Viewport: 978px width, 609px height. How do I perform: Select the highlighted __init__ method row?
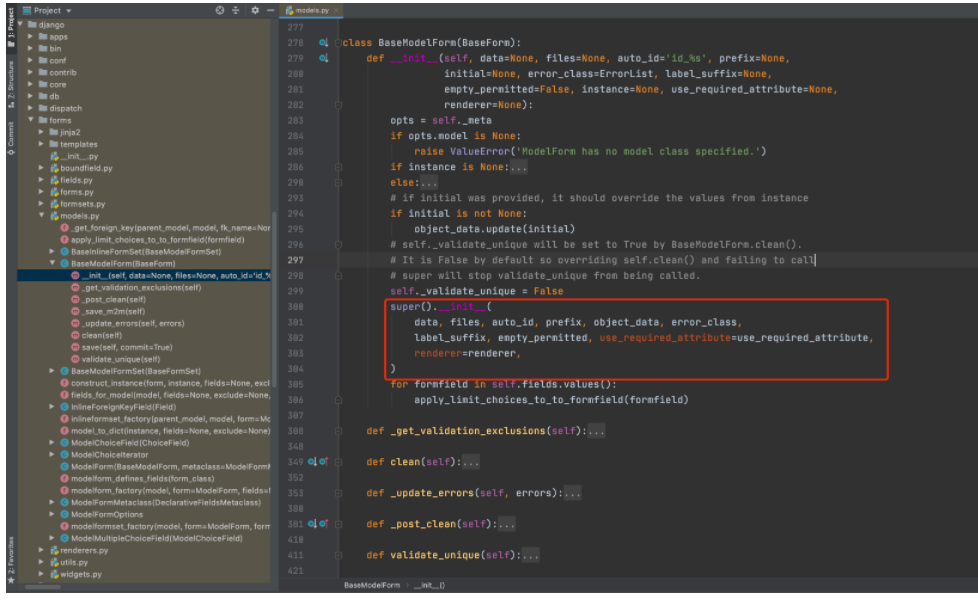(x=144, y=276)
